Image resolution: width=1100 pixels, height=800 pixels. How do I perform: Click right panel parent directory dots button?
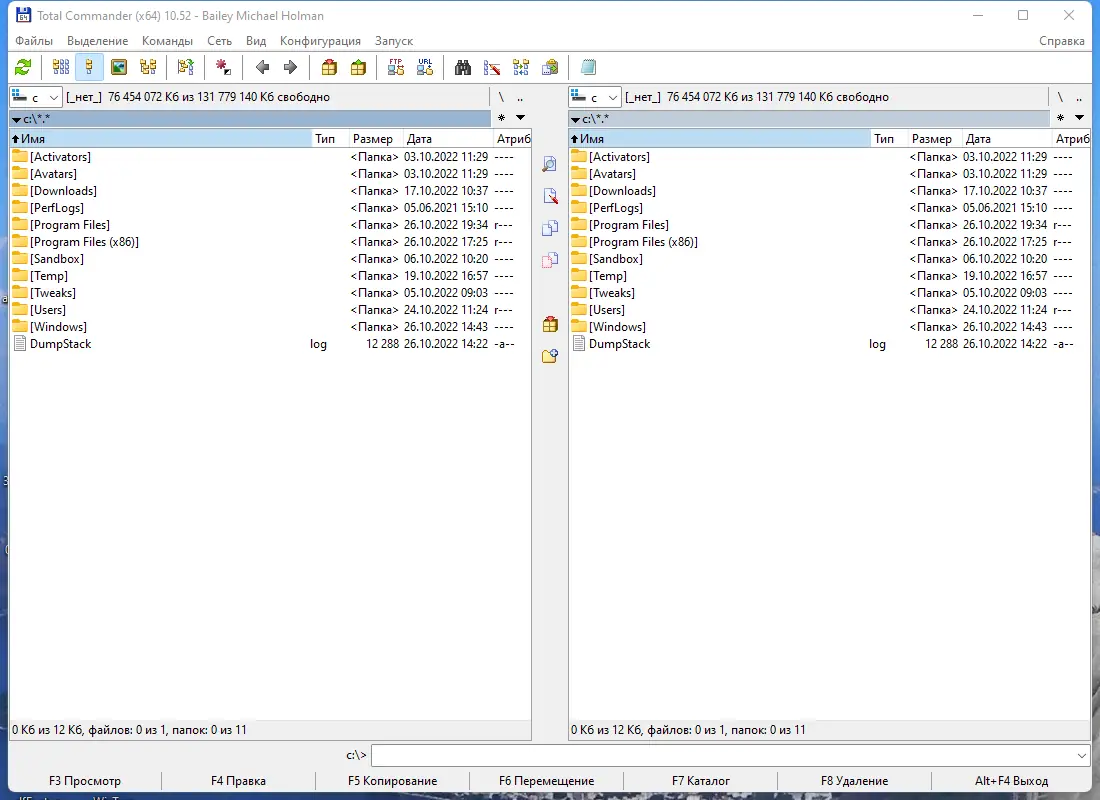click(1079, 98)
